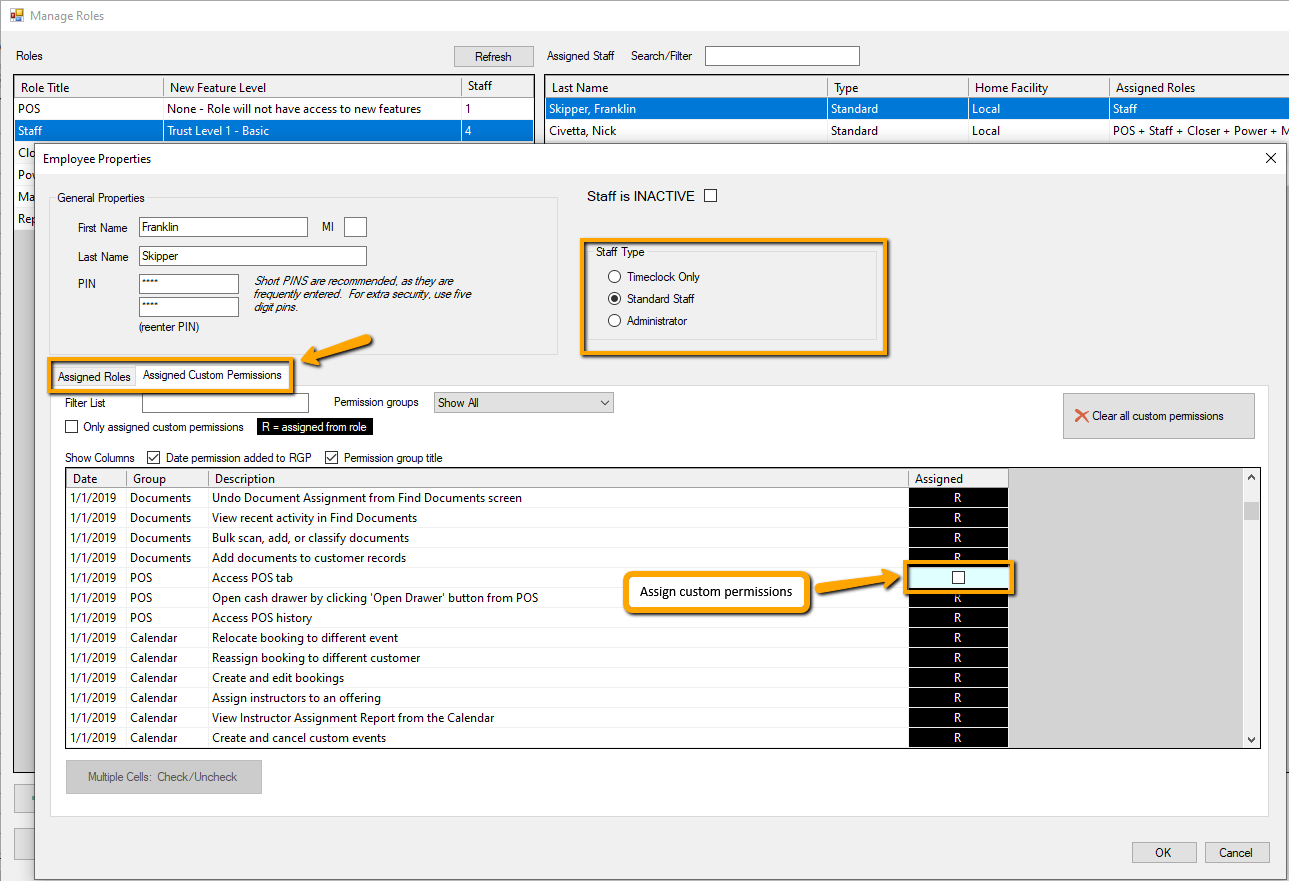Screen dimensions: 1289x881
Task: Click the Filter List text field
Action: click(x=225, y=403)
